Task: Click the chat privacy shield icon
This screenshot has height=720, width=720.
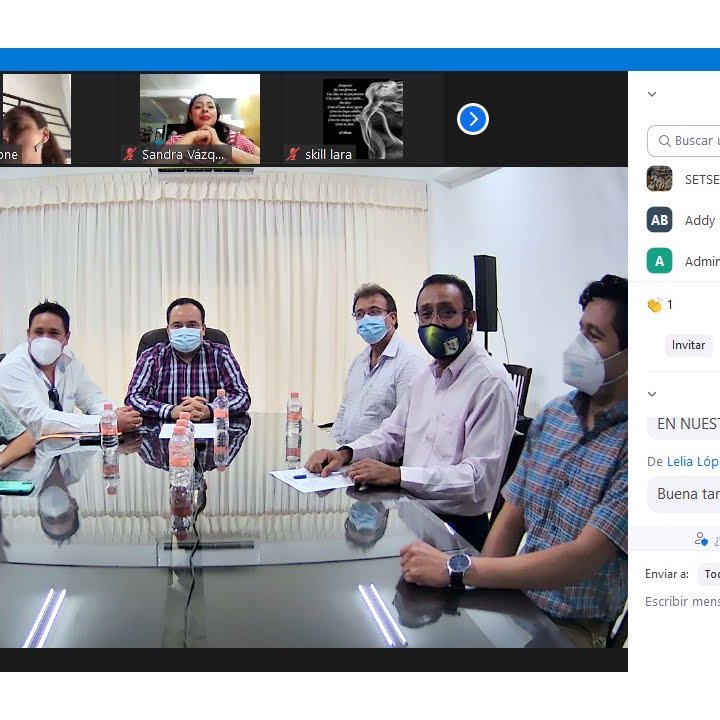Action: point(702,539)
